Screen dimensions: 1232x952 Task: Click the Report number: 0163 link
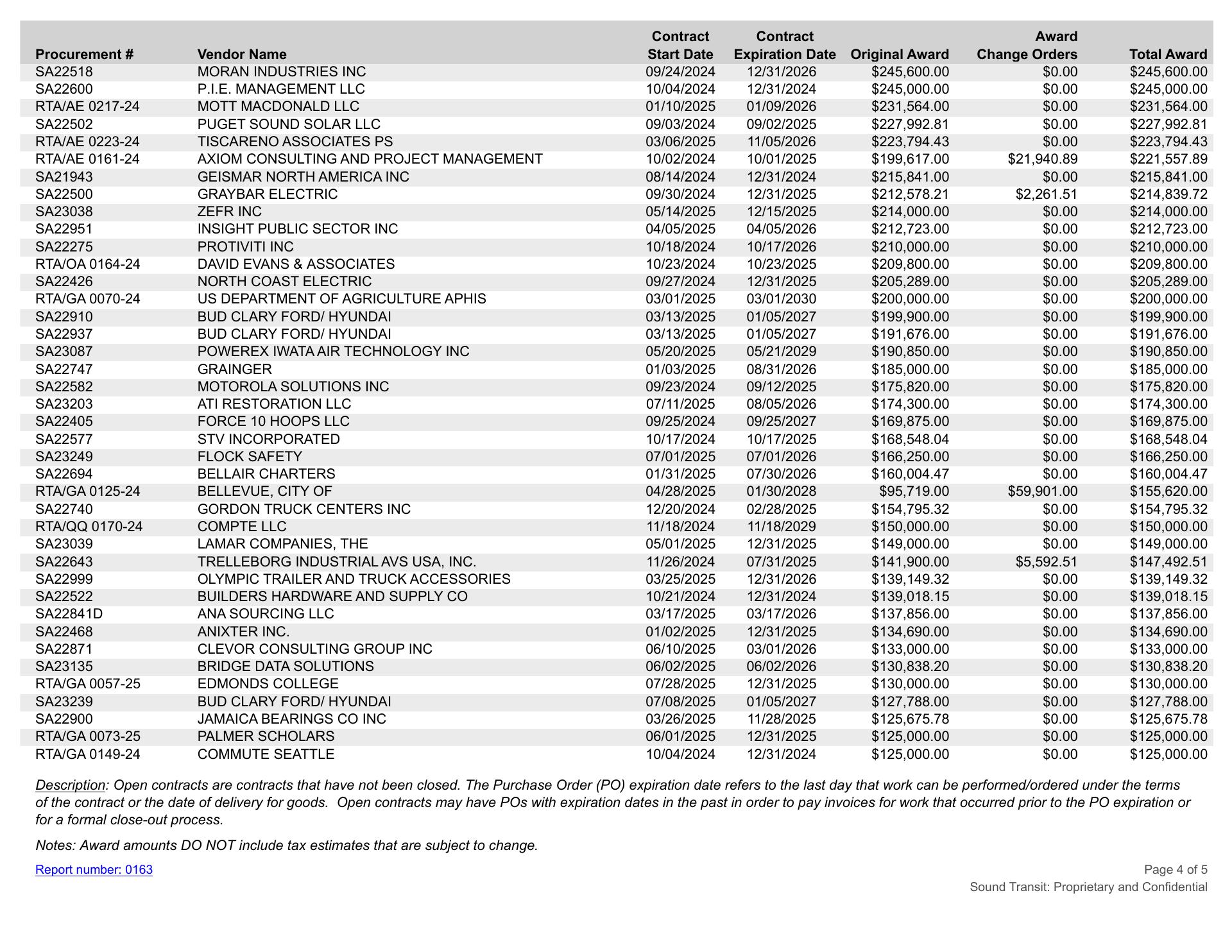point(94,870)
